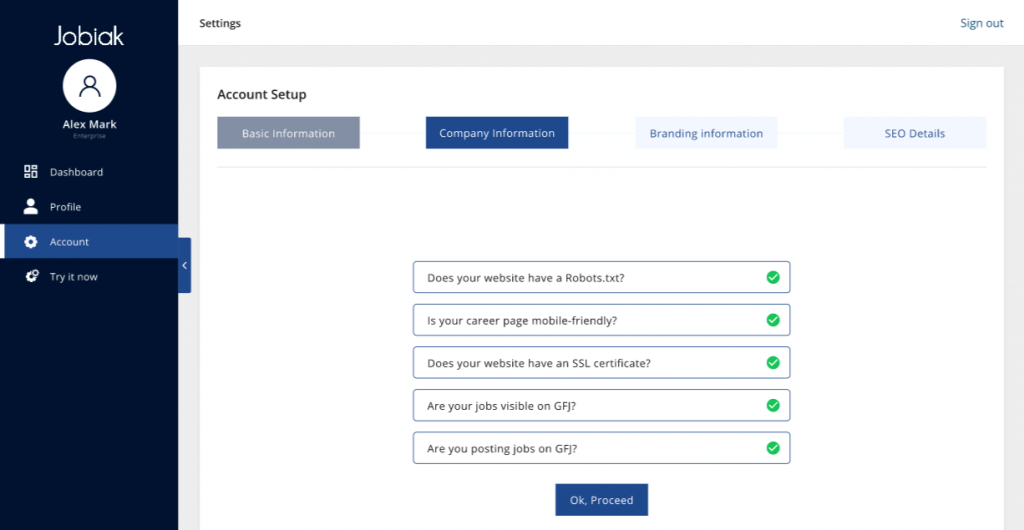Click green check for posting jobs on GFJ
1024x530 pixels.
tap(773, 448)
